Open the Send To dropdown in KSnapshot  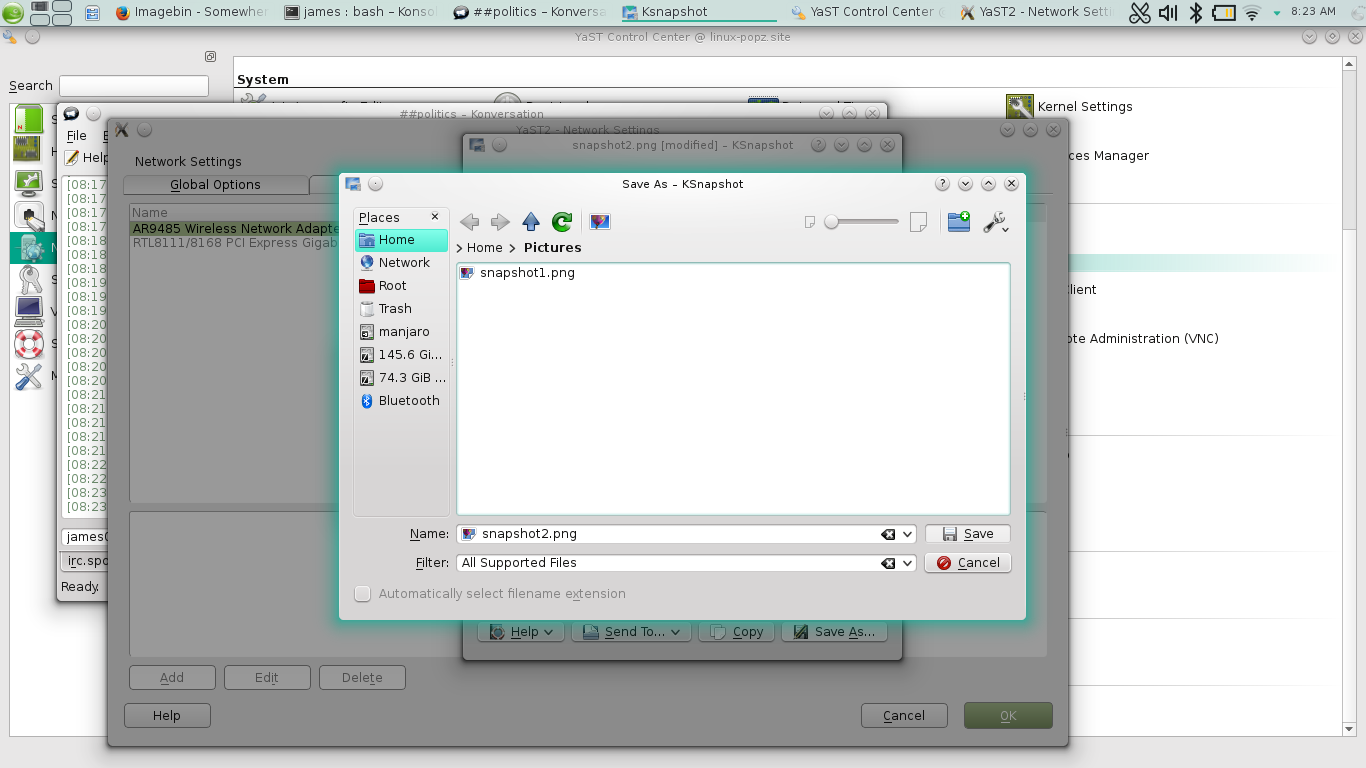tap(631, 632)
